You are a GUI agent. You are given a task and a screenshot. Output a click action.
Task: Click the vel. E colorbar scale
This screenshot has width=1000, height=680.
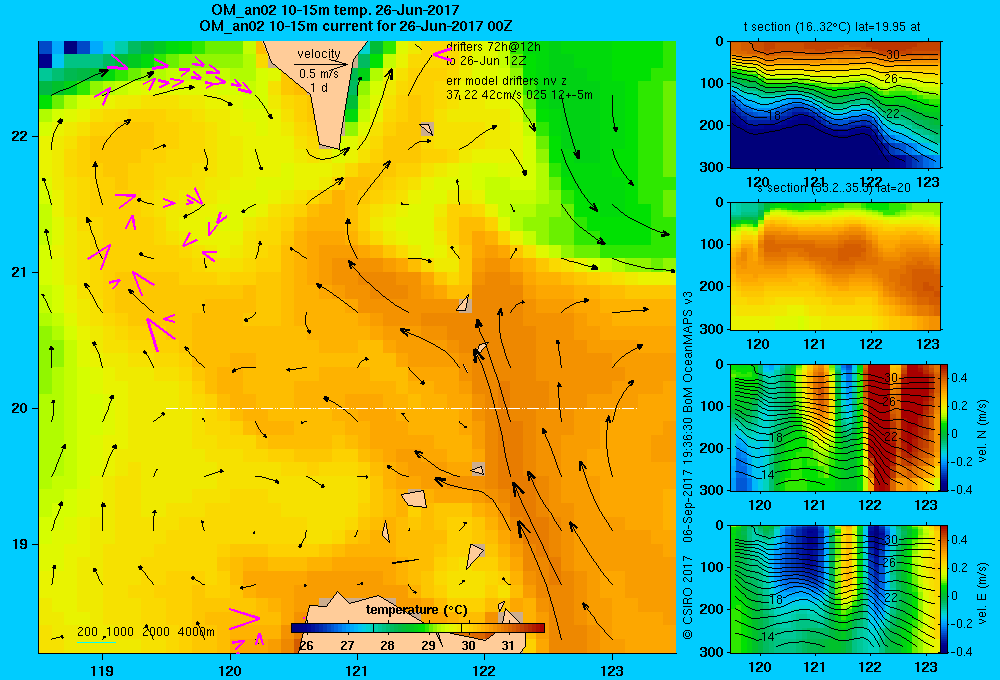[945, 589]
